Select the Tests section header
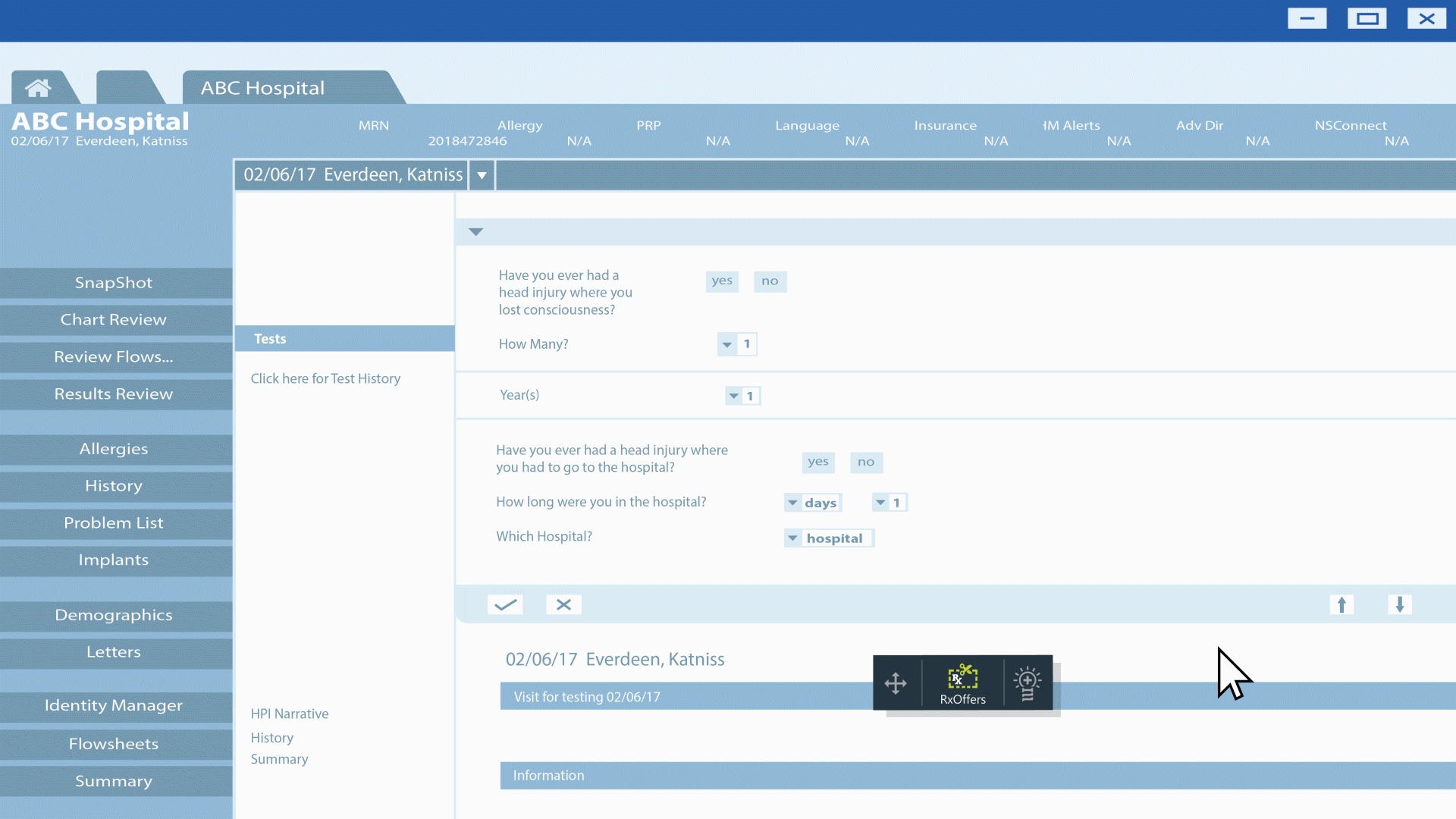The image size is (1456, 819). 345,339
